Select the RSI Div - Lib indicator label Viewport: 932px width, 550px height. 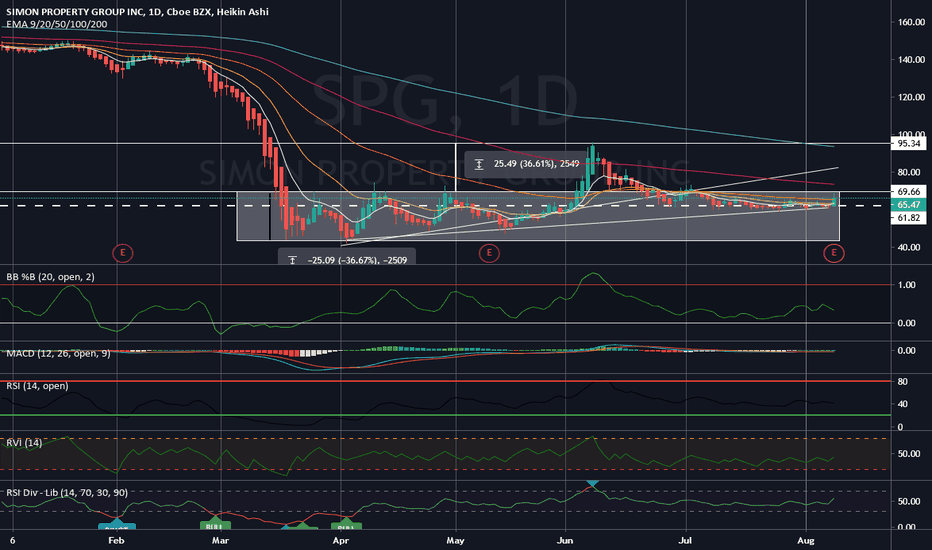[67, 492]
